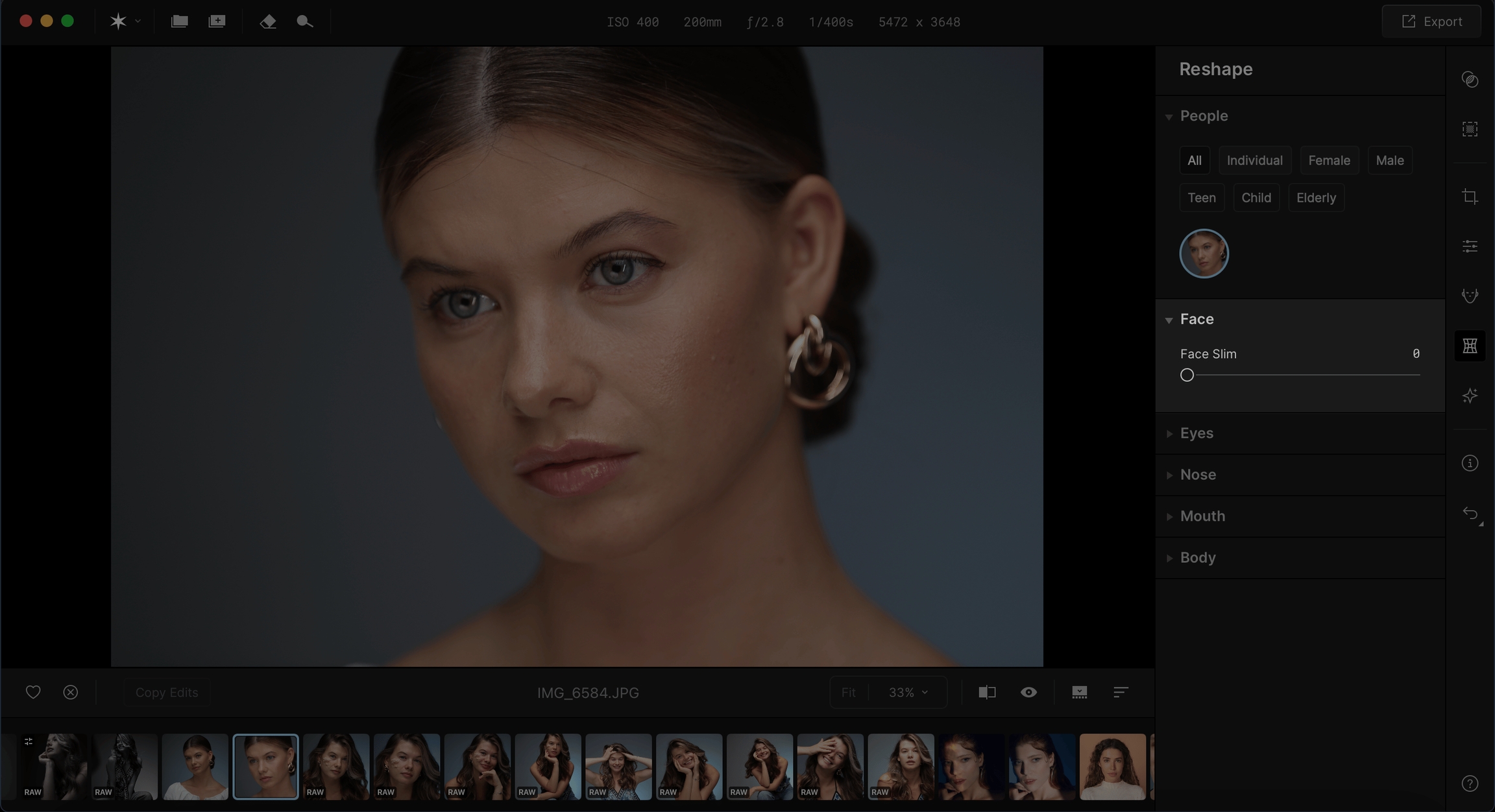
Task: Toggle the before/after split compare view
Action: [987, 692]
